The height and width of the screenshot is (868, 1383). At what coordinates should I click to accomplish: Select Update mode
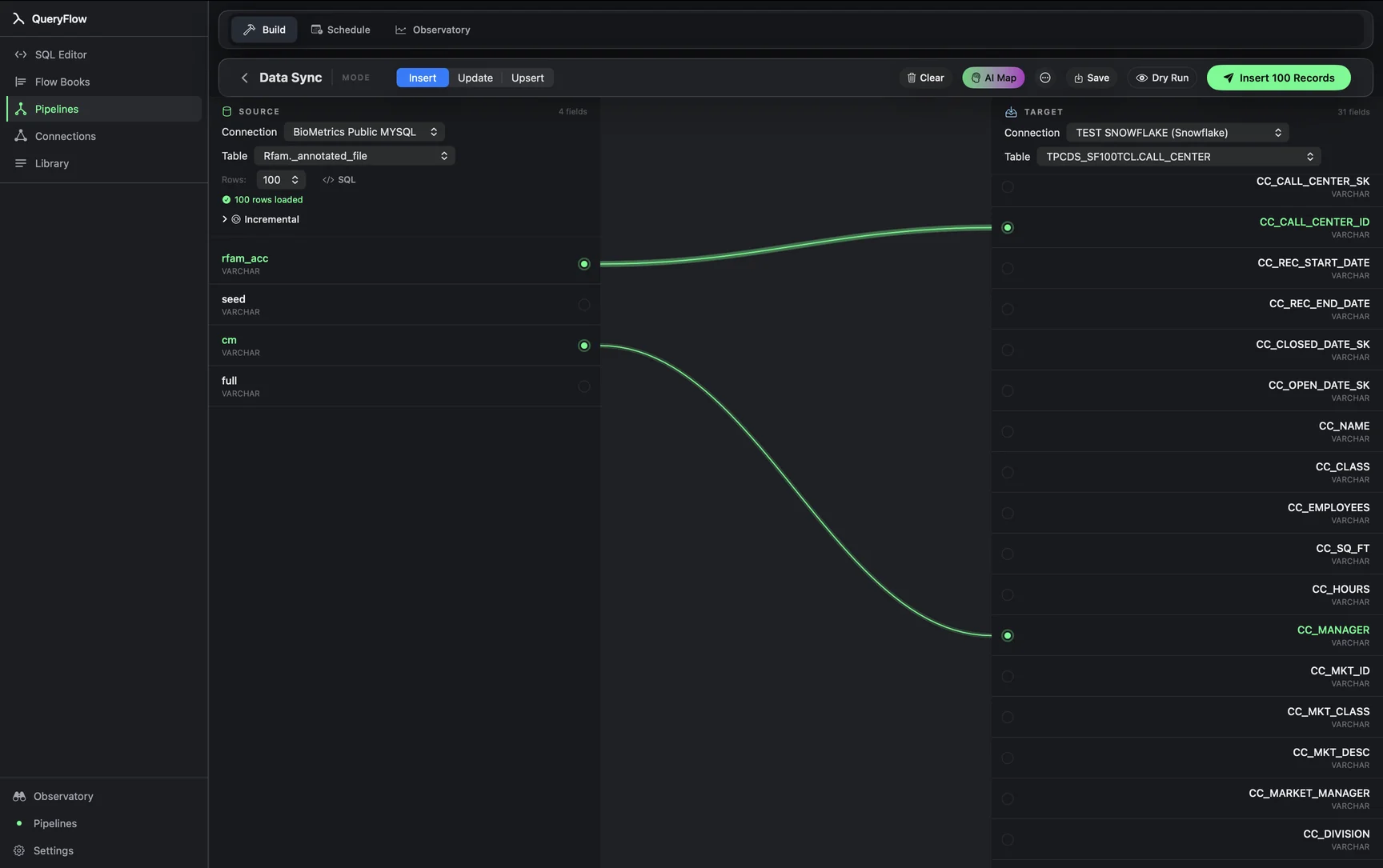coord(475,78)
